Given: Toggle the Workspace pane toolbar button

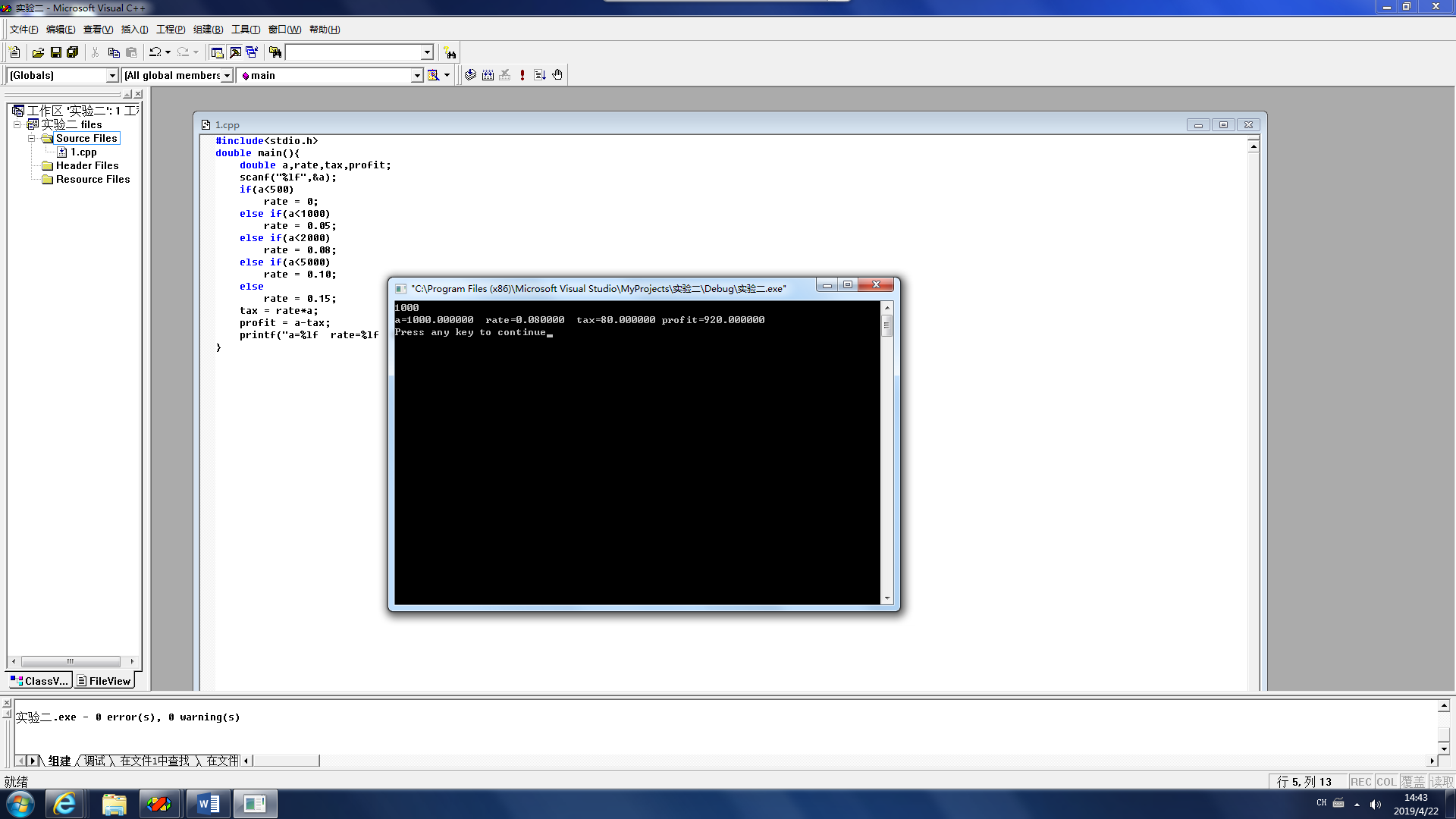Looking at the screenshot, I should [217, 52].
